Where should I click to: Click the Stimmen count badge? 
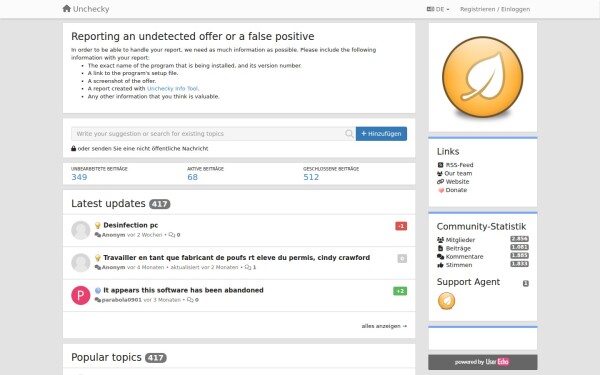(x=519, y=264)
